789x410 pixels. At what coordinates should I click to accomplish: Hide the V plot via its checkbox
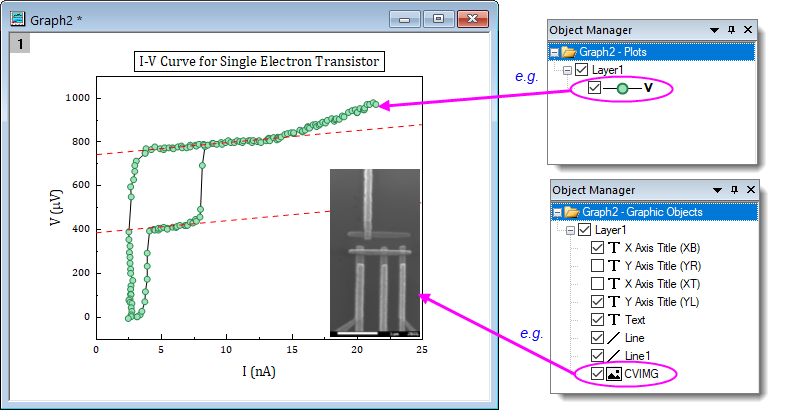point(596,89)
